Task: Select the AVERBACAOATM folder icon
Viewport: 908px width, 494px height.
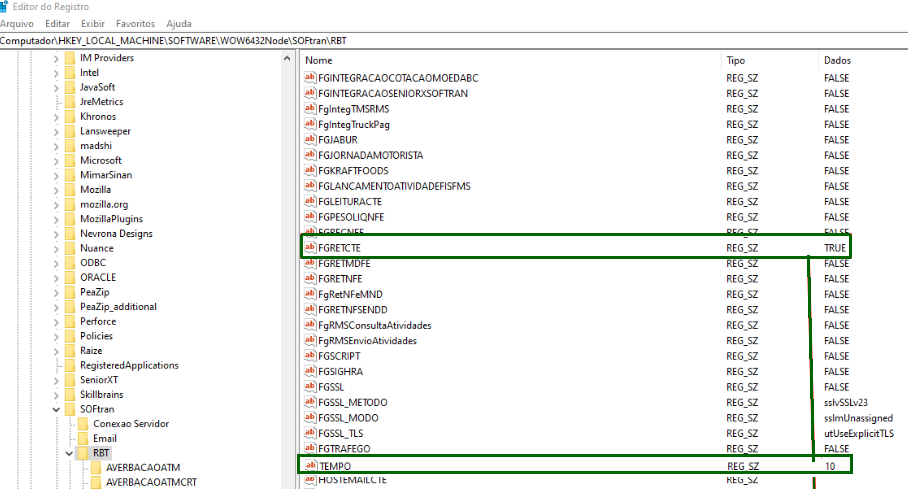Action: 96,468
